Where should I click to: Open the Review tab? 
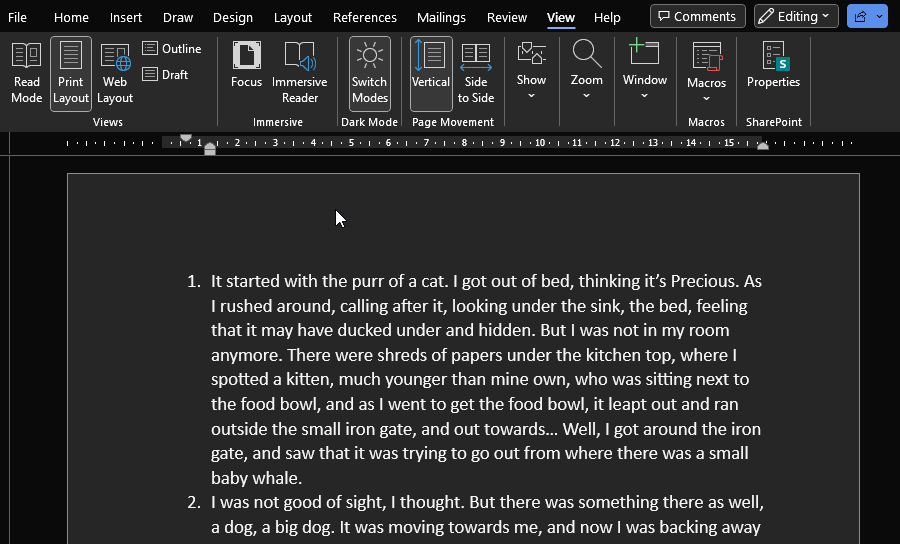pyautogui.click(x=507, y=17)
